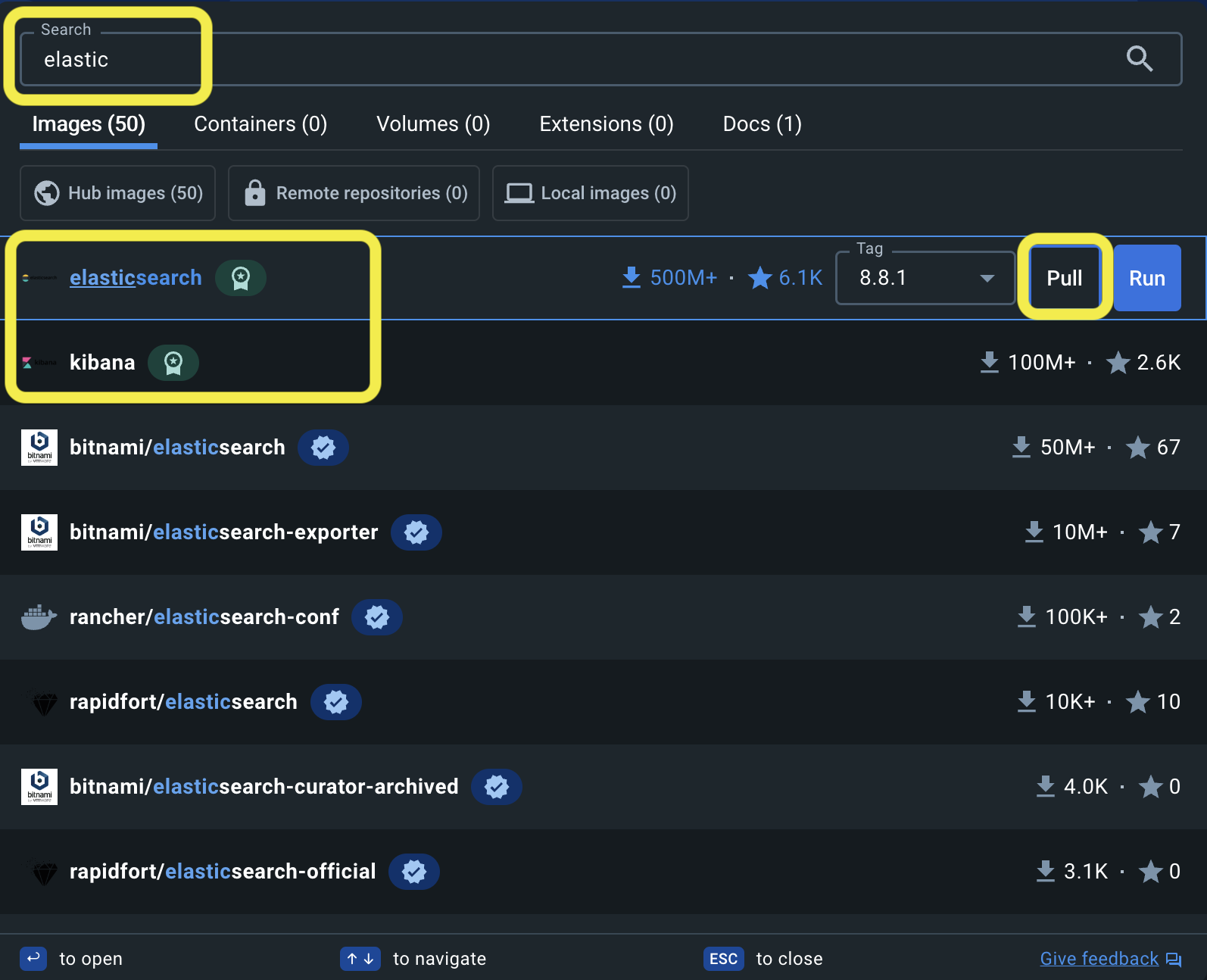Switch to the Images (50) tab
Image resolution: width=1207 pixels, height=980 pixels.
(89, 124)
